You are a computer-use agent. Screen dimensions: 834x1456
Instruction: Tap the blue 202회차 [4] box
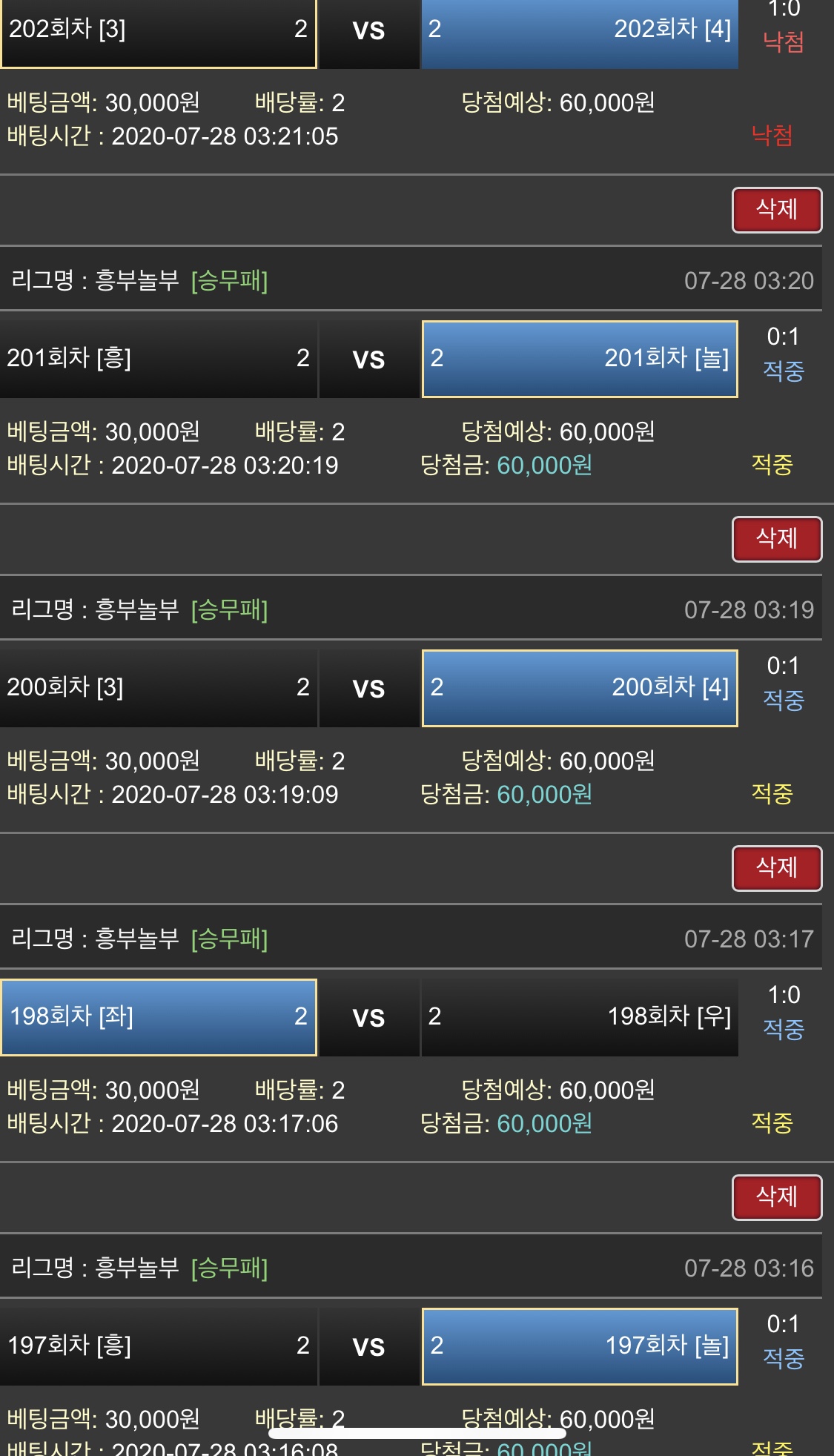(580, 31)
